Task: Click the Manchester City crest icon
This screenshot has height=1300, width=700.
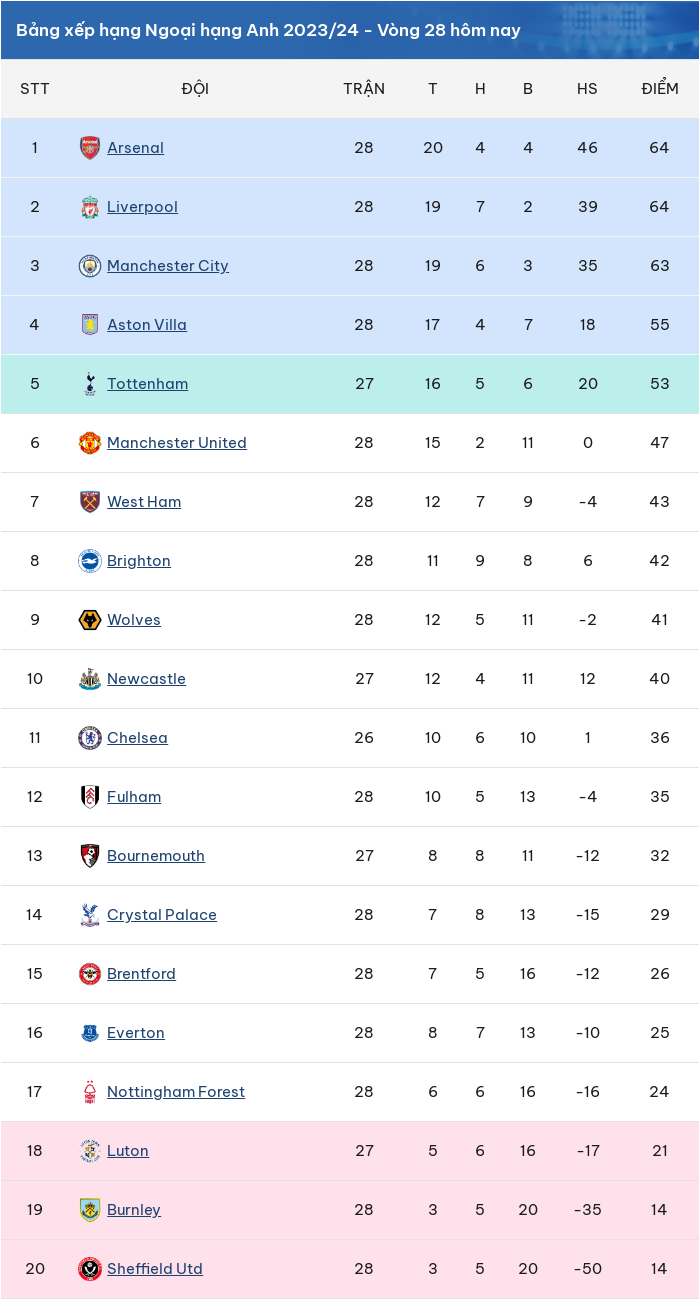Action: (90, 266)
